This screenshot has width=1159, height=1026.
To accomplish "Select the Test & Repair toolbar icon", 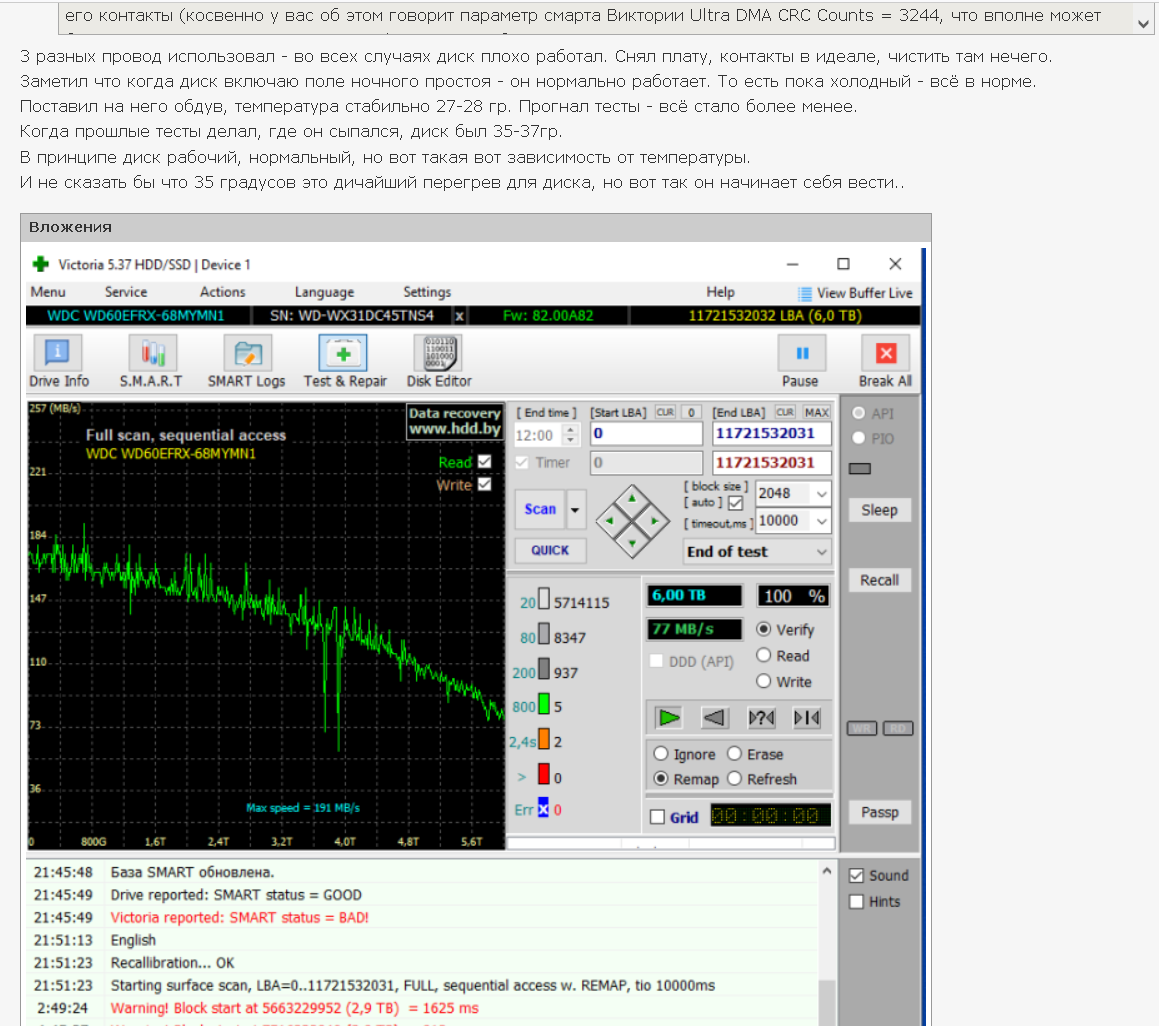I will (343, 353).
